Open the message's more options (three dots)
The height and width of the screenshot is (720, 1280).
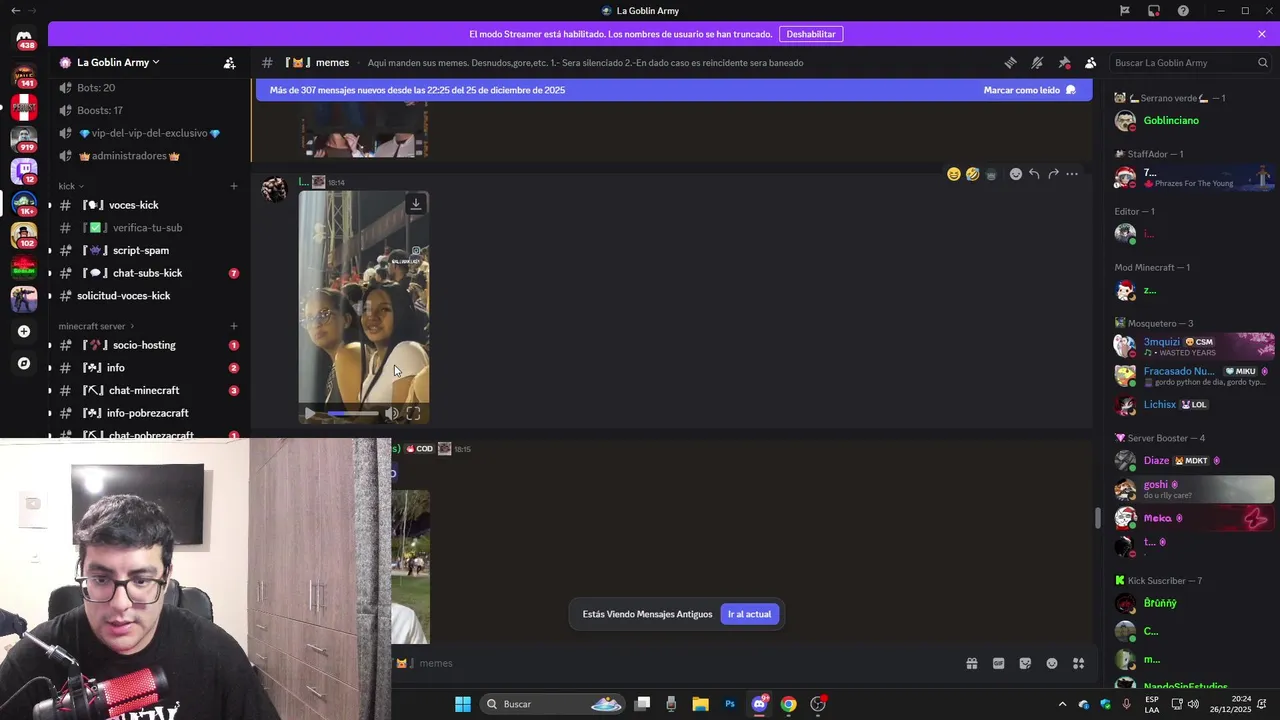pos(1072,174)
